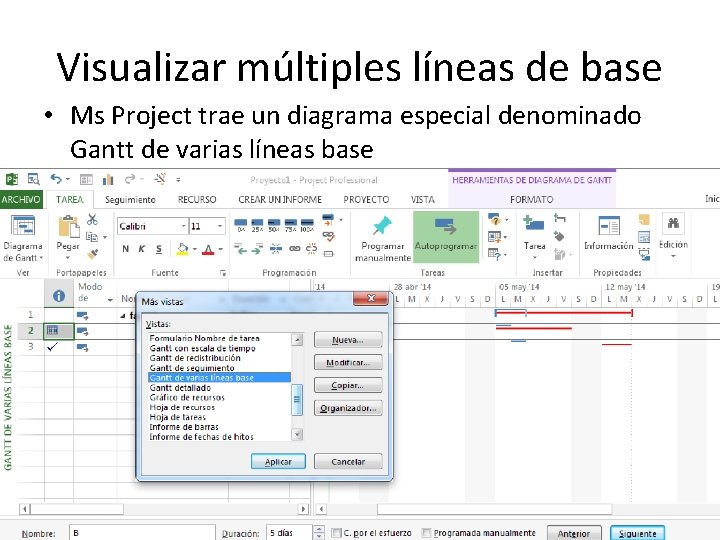Click the Modificar... button
This screenshot has width=720, height=540.
pos(348,363)
